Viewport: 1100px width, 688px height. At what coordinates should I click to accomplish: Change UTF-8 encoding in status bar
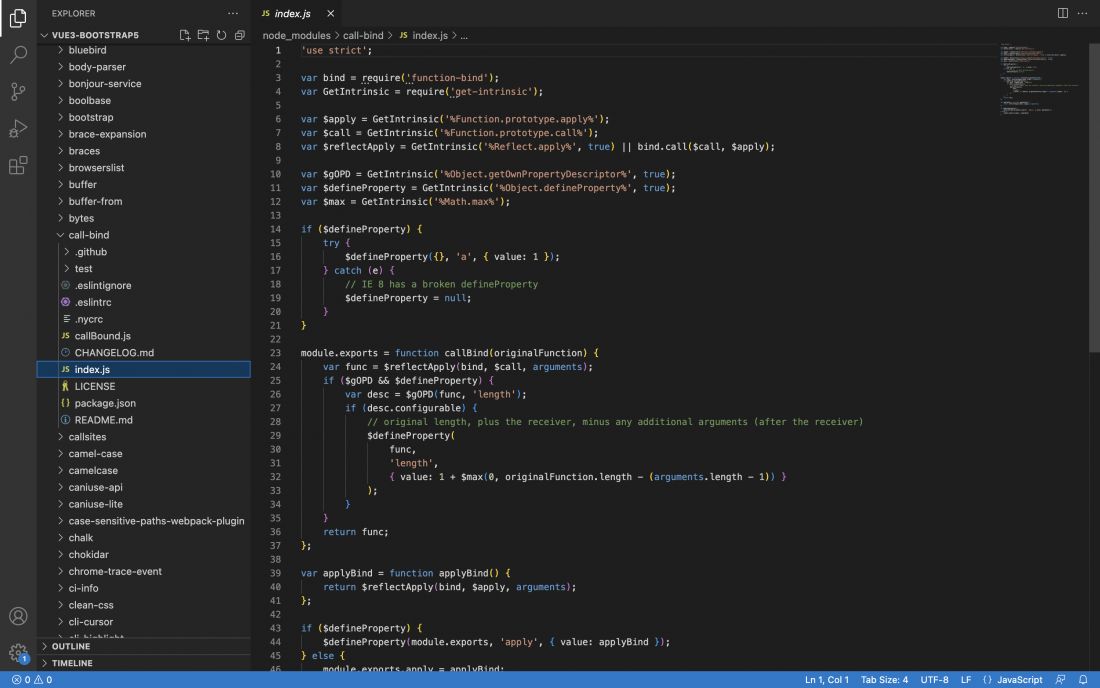coord(934,680)
